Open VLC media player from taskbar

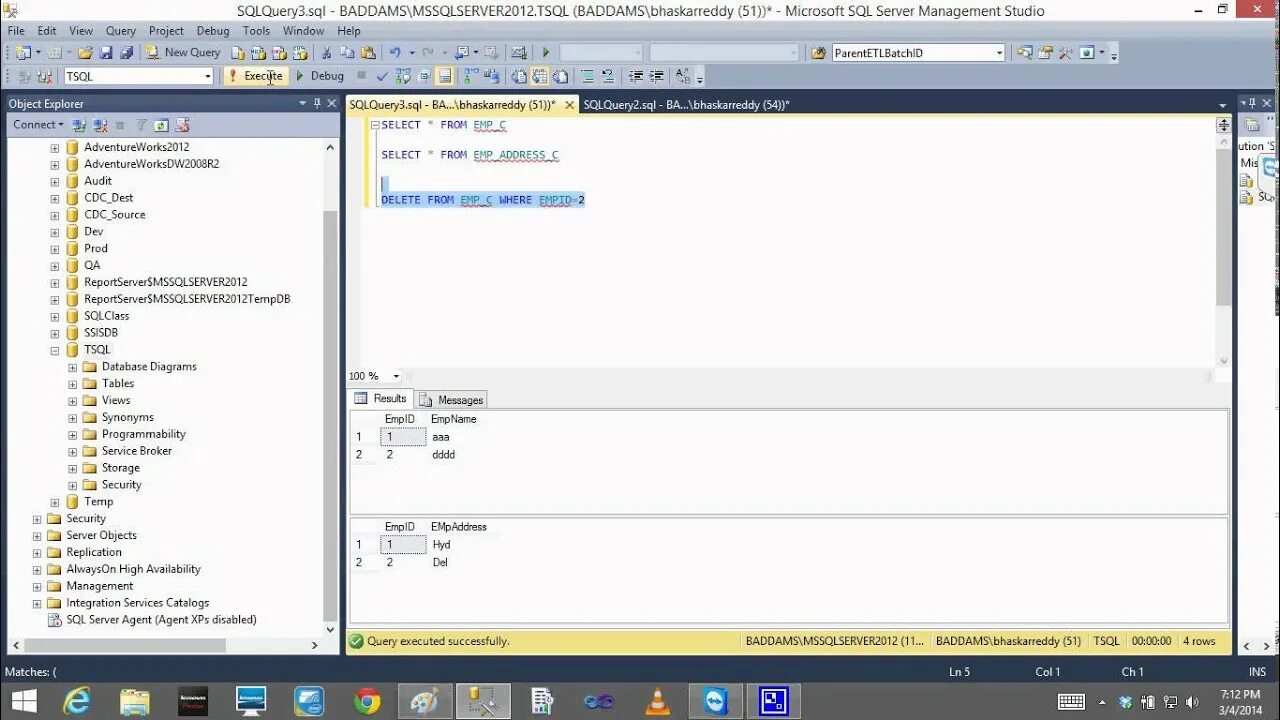(x=657, y=701)
